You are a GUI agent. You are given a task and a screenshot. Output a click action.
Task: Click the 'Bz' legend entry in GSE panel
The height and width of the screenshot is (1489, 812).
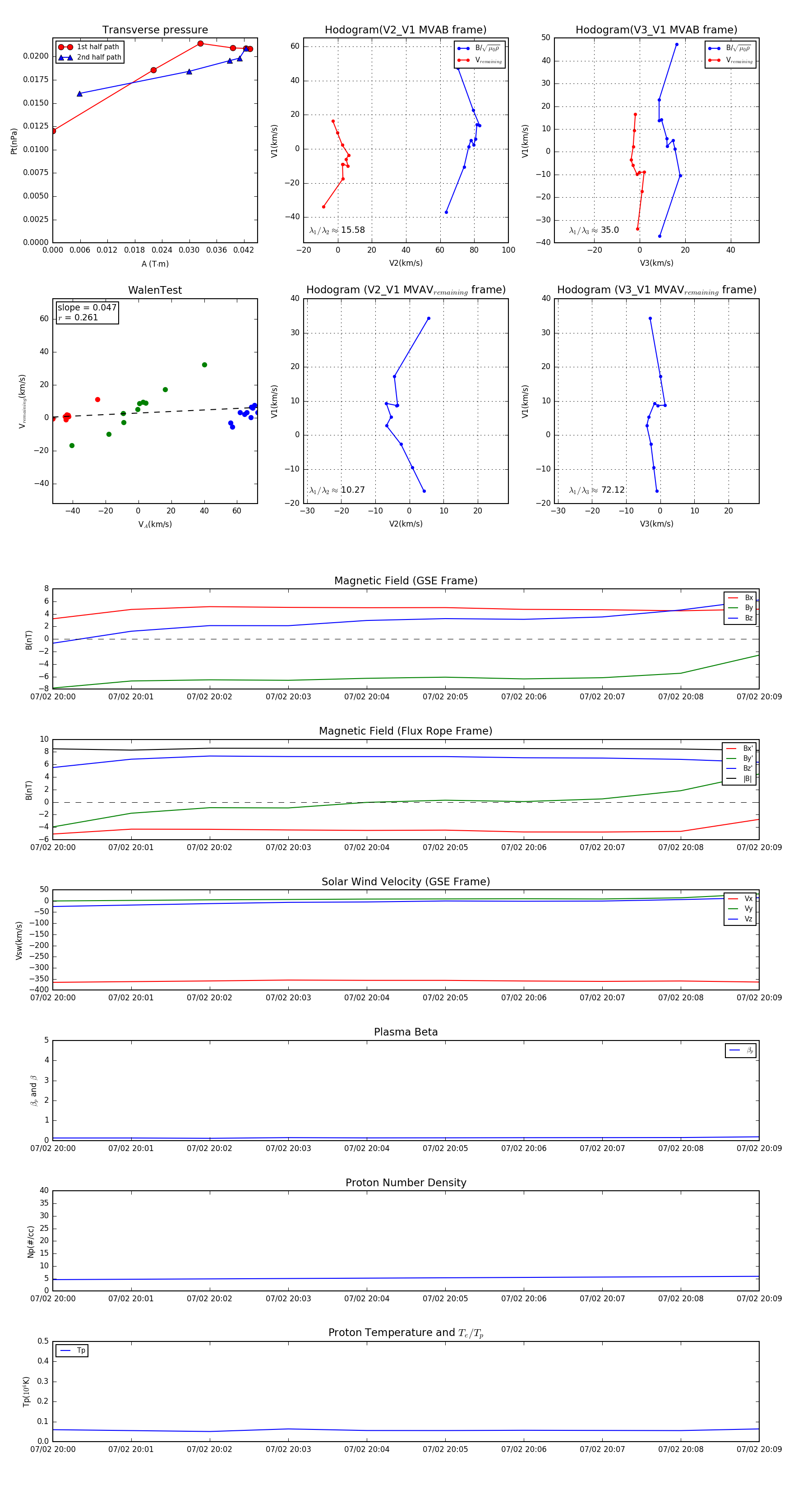coord(740,618)
